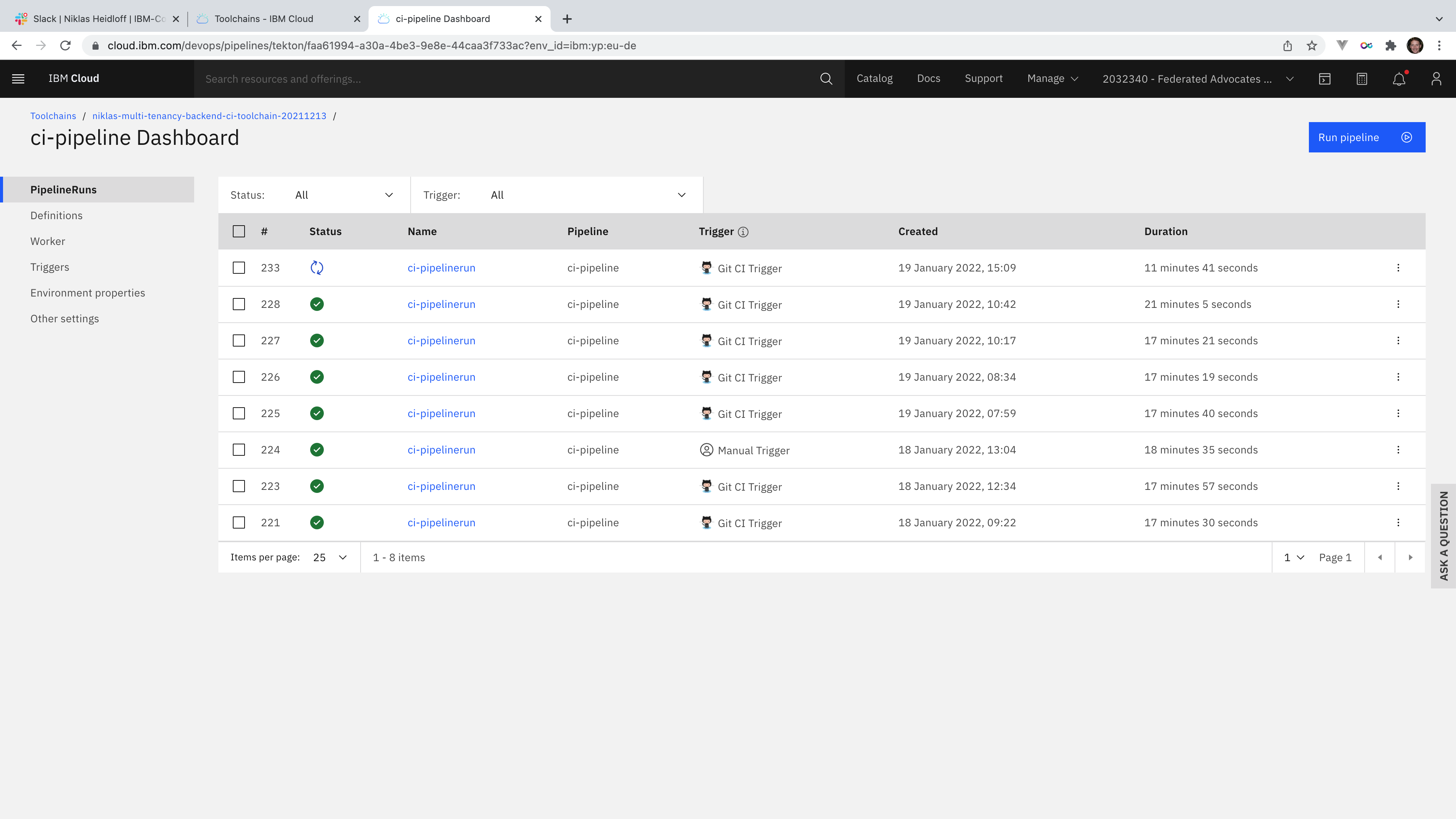This screenshot has width=1456, height=819.
Task: Switch to the Toolchains - IBM Cloud tab
Action: (x=264, y=19)
